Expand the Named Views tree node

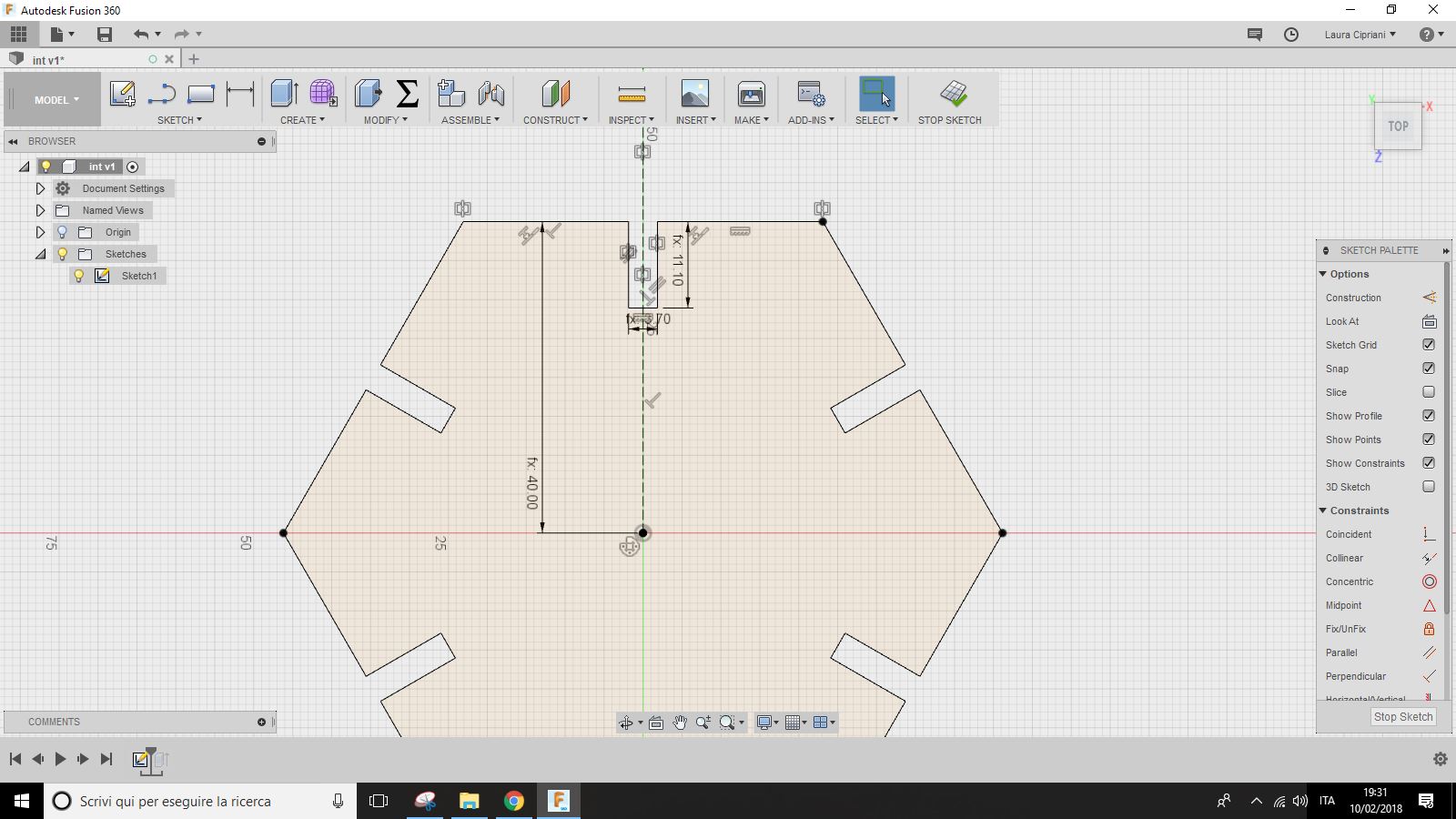[x=40, y=210]
